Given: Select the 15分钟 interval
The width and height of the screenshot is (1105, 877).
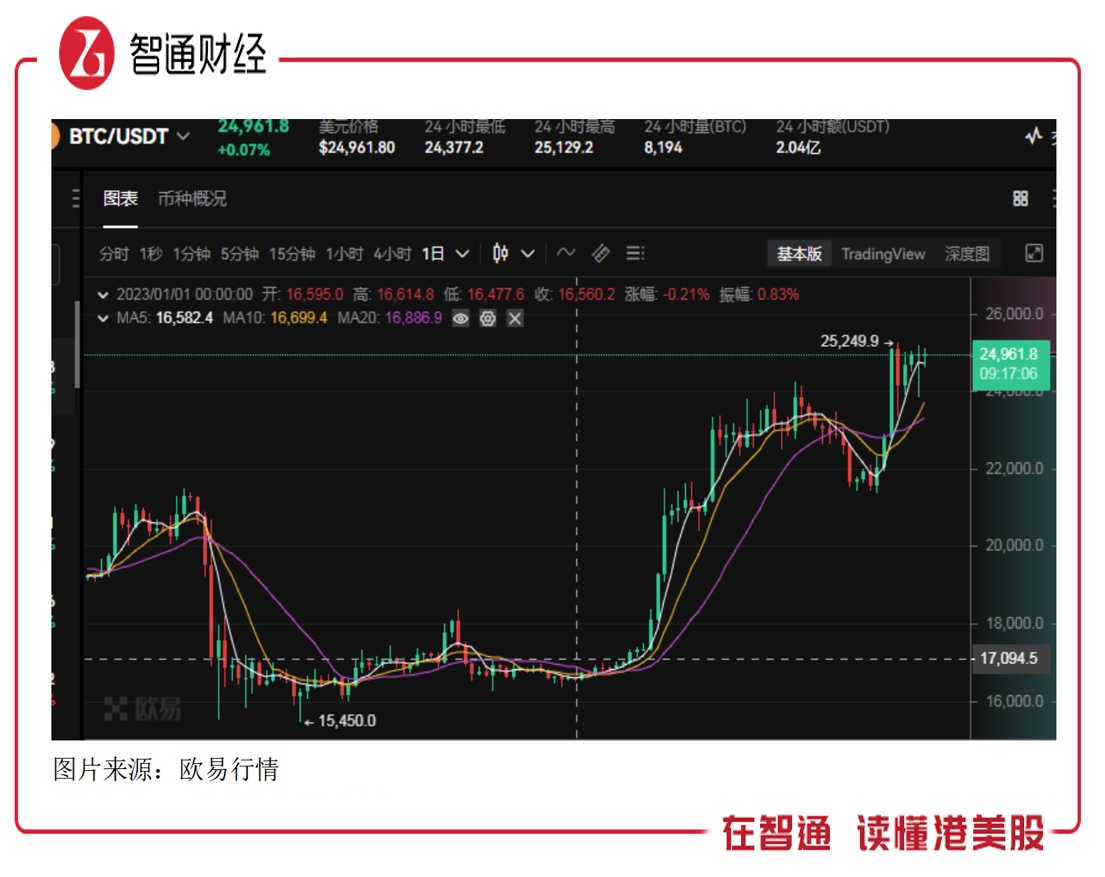Looking at the screenshot, I should 292,254.
